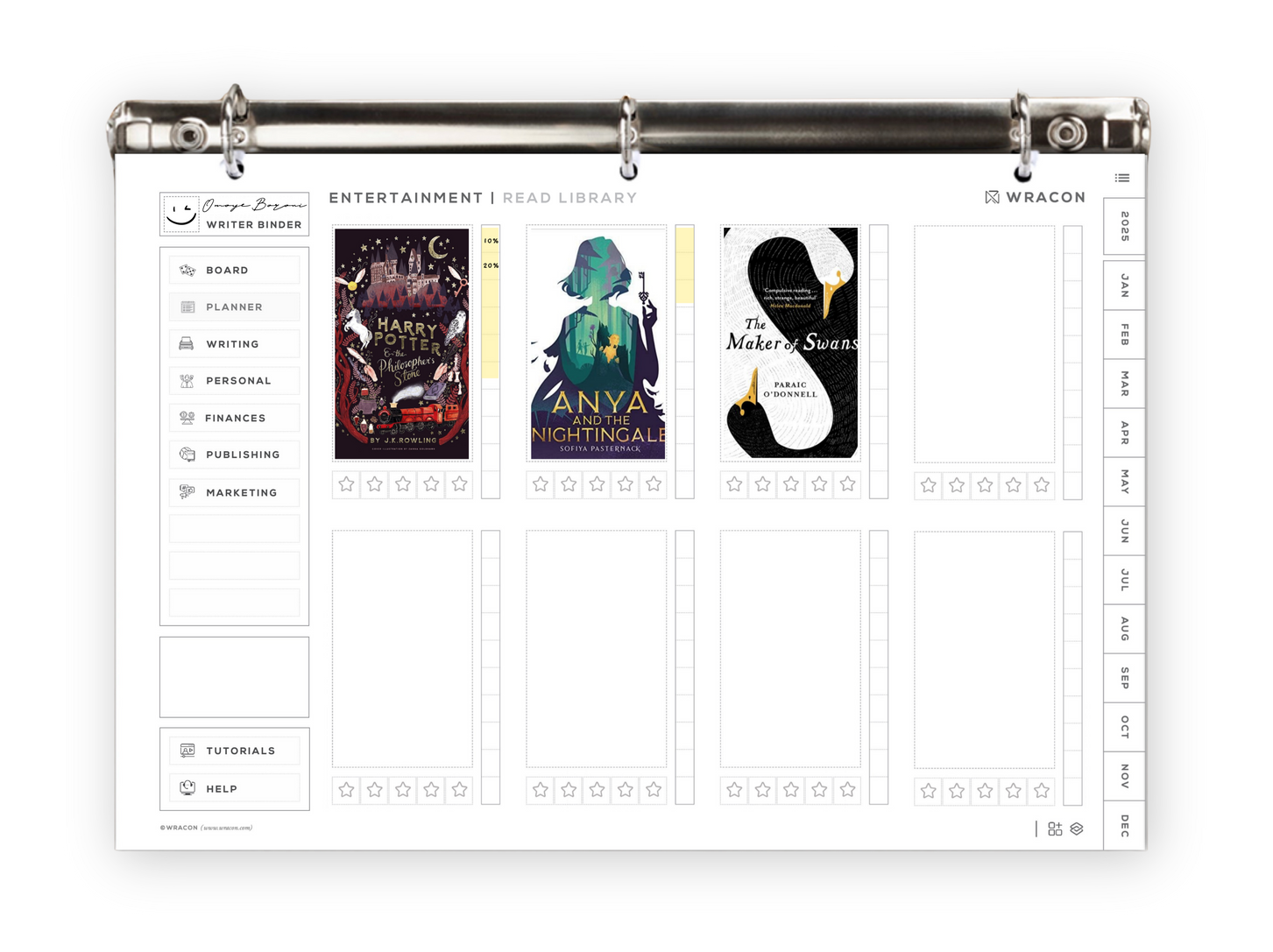Go to the OCT month tab
This screenshot has height=952, width=1273.
pos(1124,727)
